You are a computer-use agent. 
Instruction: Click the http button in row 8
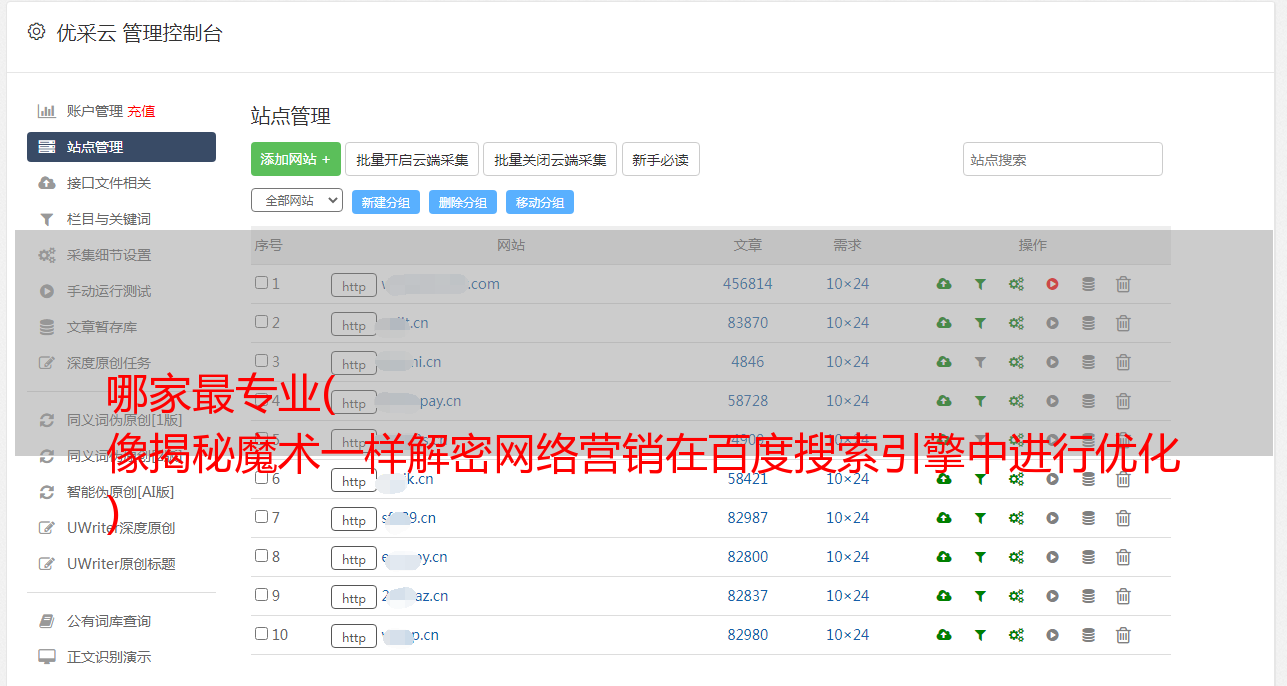click(x=354, y=559)
